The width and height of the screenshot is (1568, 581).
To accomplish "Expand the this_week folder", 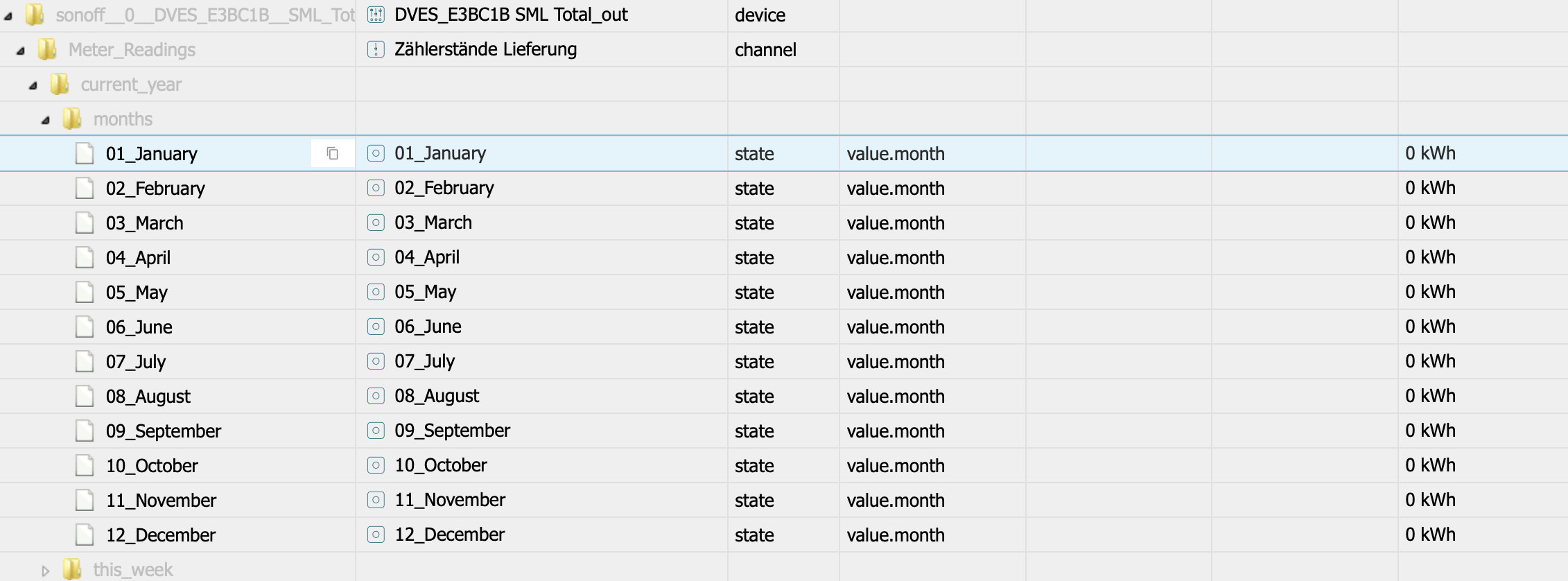I will pyautogui.click(x=46, y=571).
